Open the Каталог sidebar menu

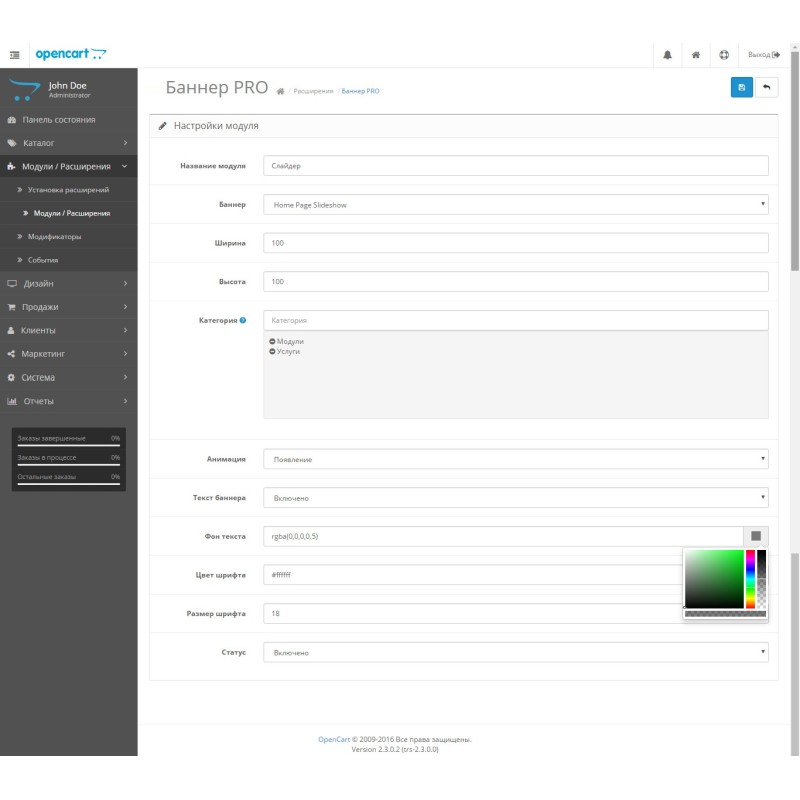(x=68, y=143)
